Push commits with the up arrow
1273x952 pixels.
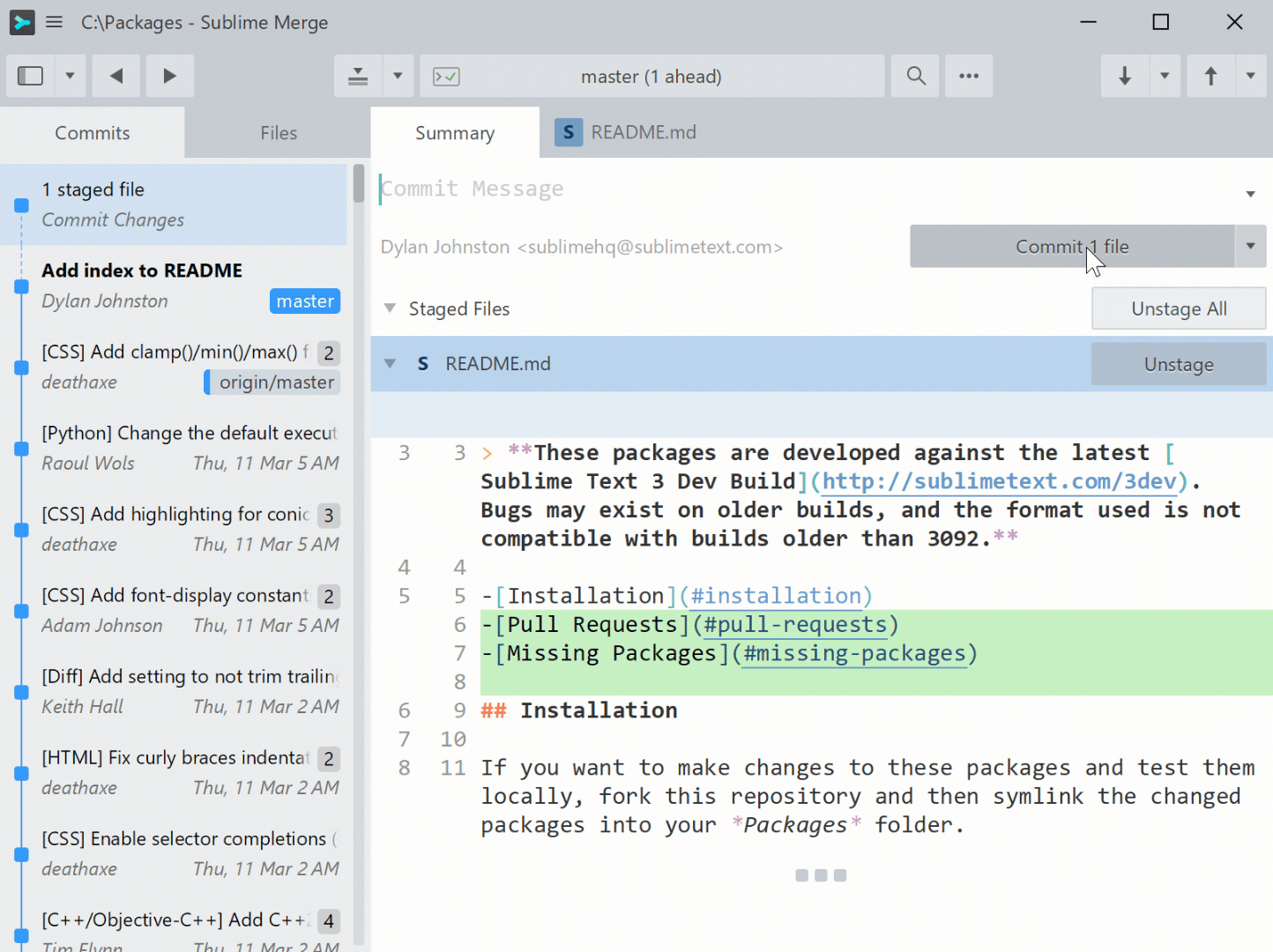(1210, 76)
